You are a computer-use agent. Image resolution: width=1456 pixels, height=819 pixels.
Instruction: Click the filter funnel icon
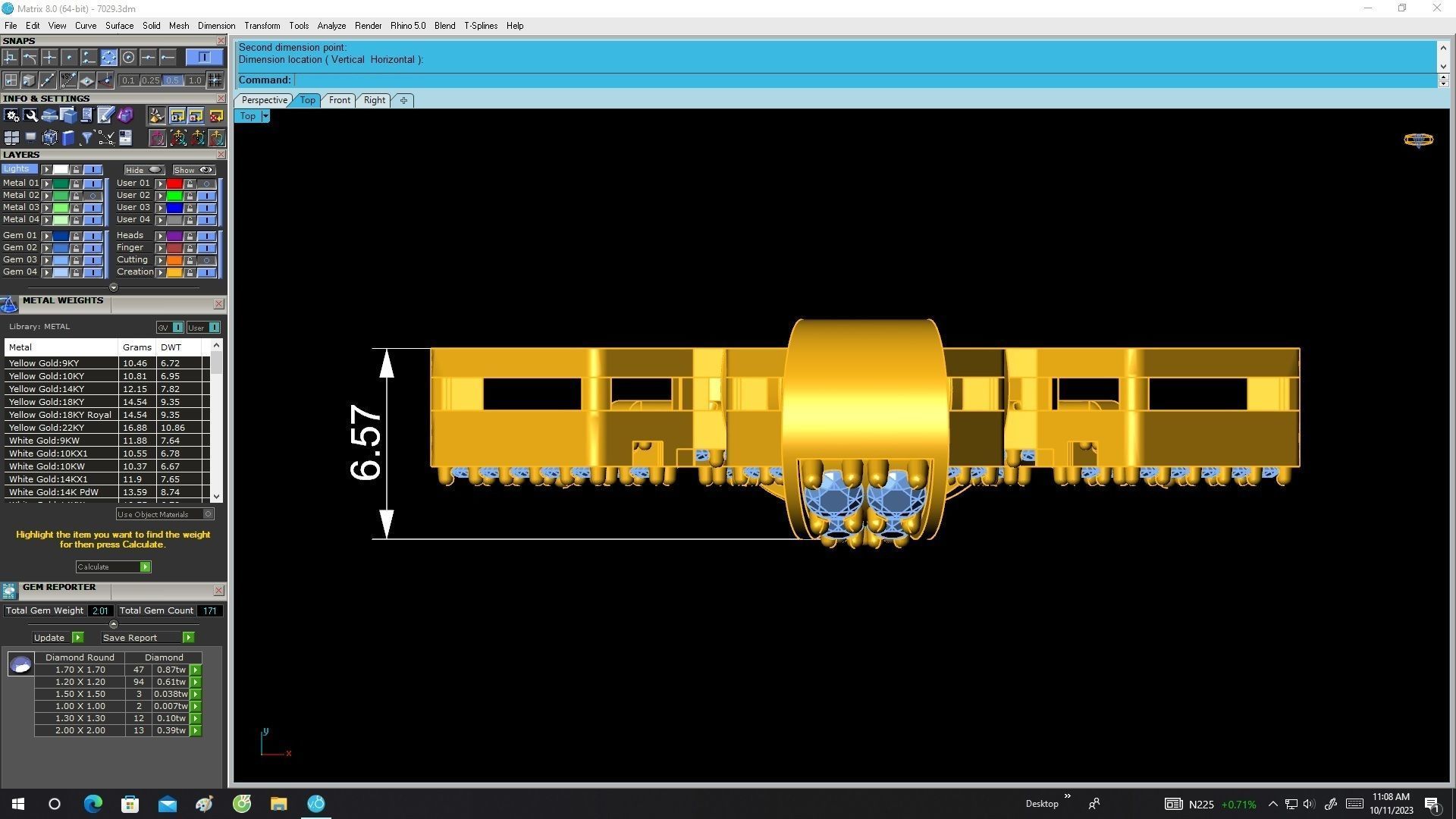click(87, 138)
